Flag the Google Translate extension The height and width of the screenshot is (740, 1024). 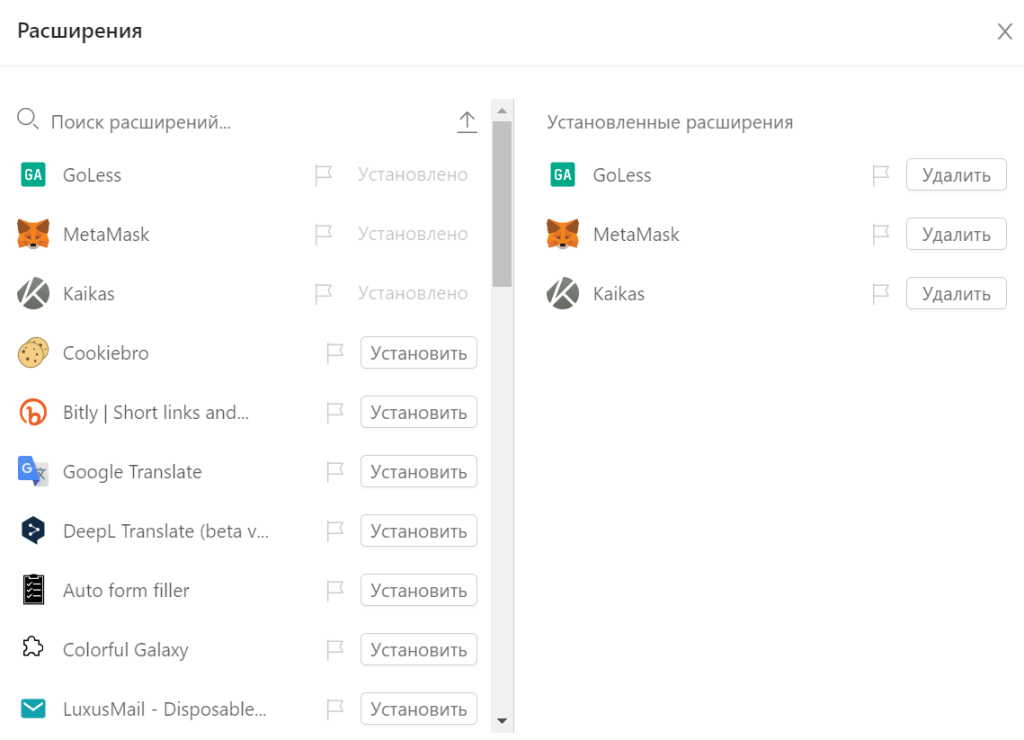335,472
